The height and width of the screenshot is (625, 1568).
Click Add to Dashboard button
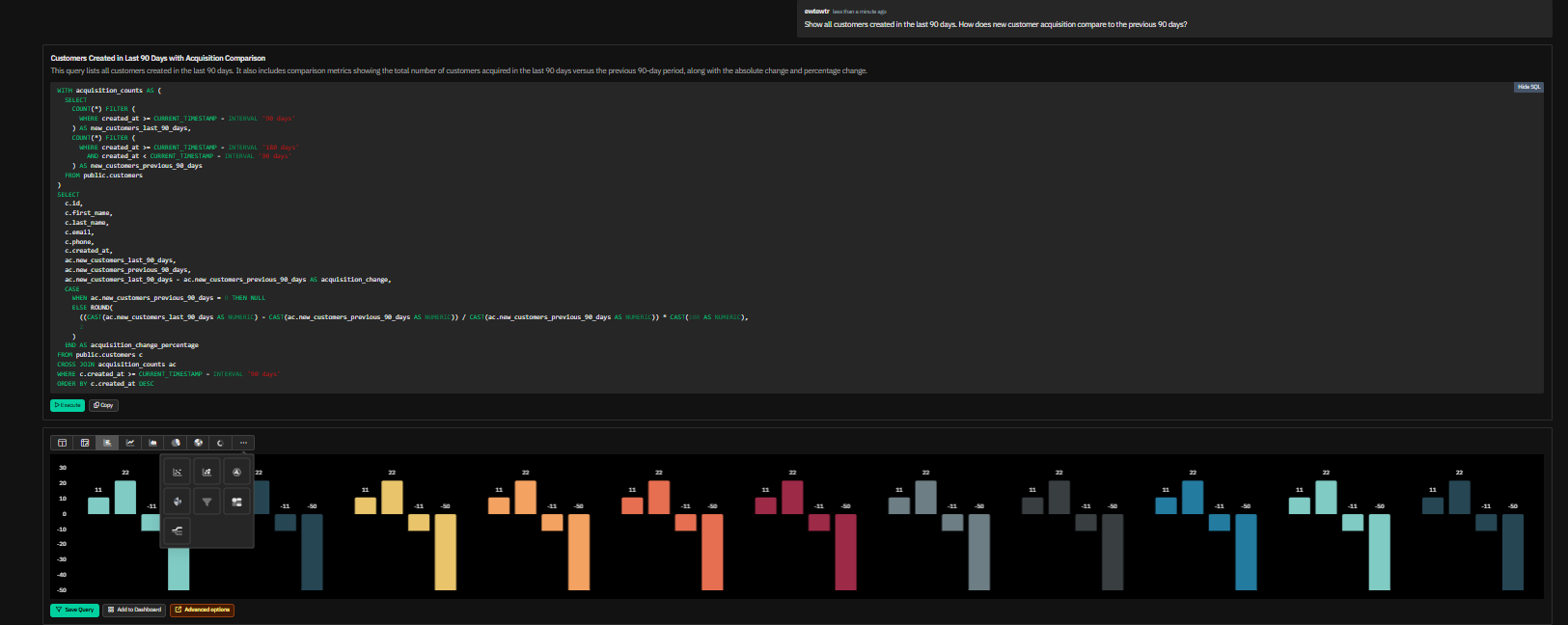[134, 610]
